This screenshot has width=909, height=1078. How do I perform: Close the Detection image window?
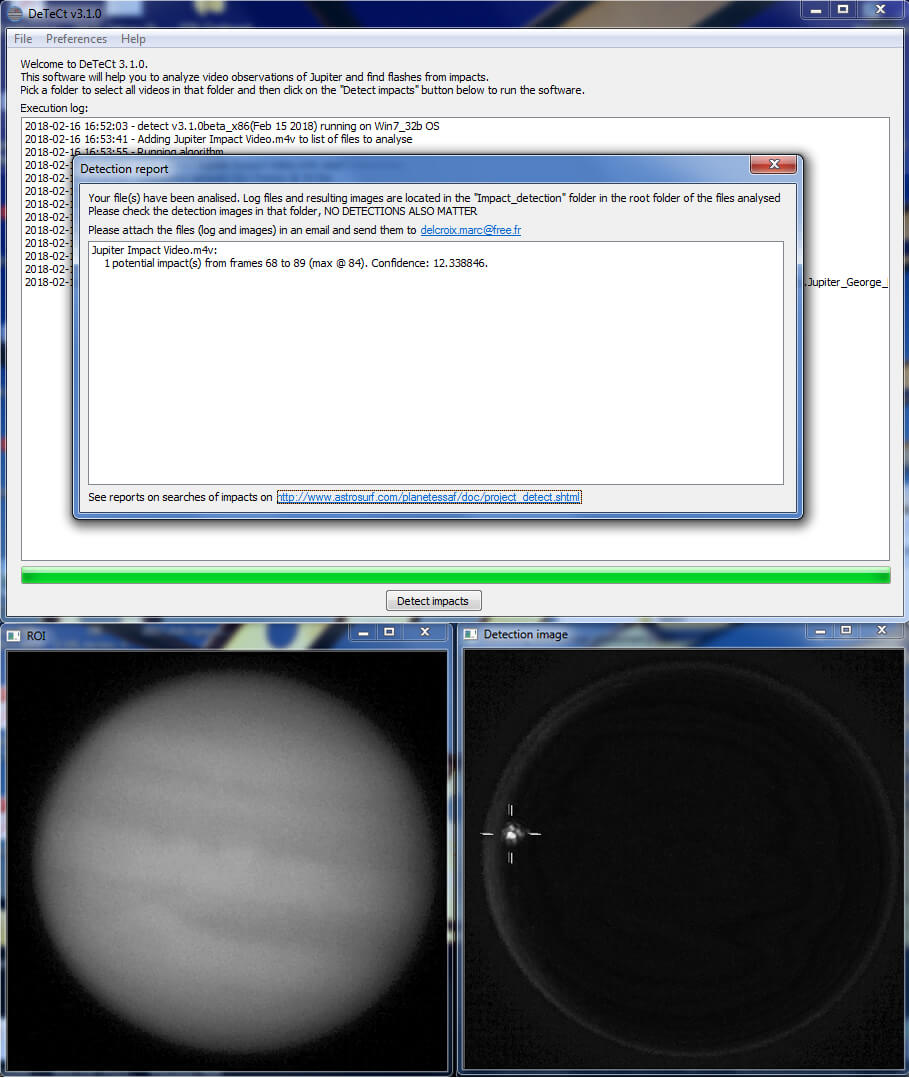(x=881, y=631)
